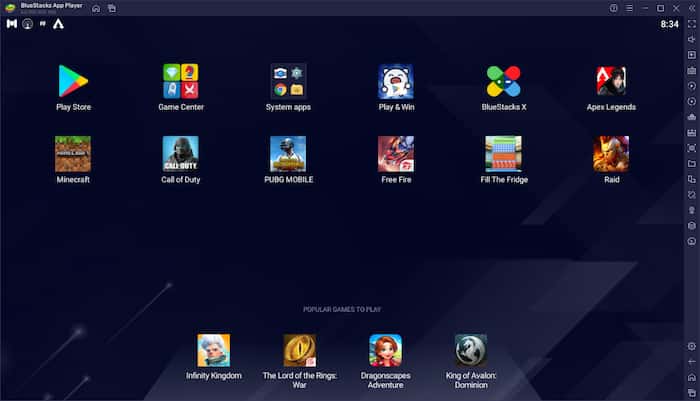Toggle full screen mode in sidebar
Viewport: 700px width, 401px height.
pos(692,24)
